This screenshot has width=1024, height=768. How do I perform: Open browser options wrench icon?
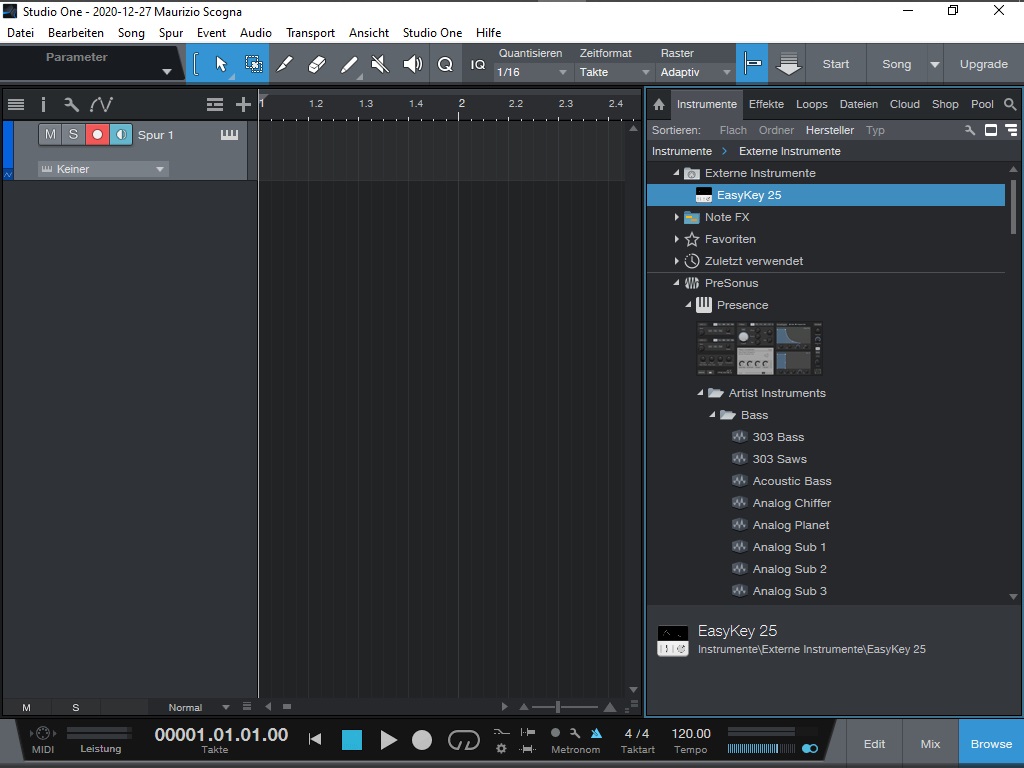[970, 130]
